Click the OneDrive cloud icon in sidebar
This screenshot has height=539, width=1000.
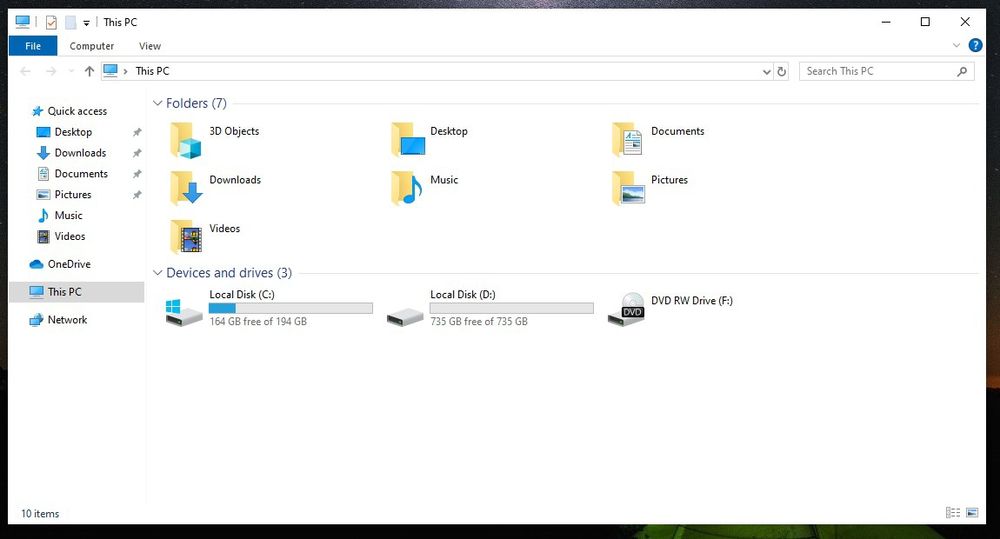pyautogui.click(x=36, y=264)
